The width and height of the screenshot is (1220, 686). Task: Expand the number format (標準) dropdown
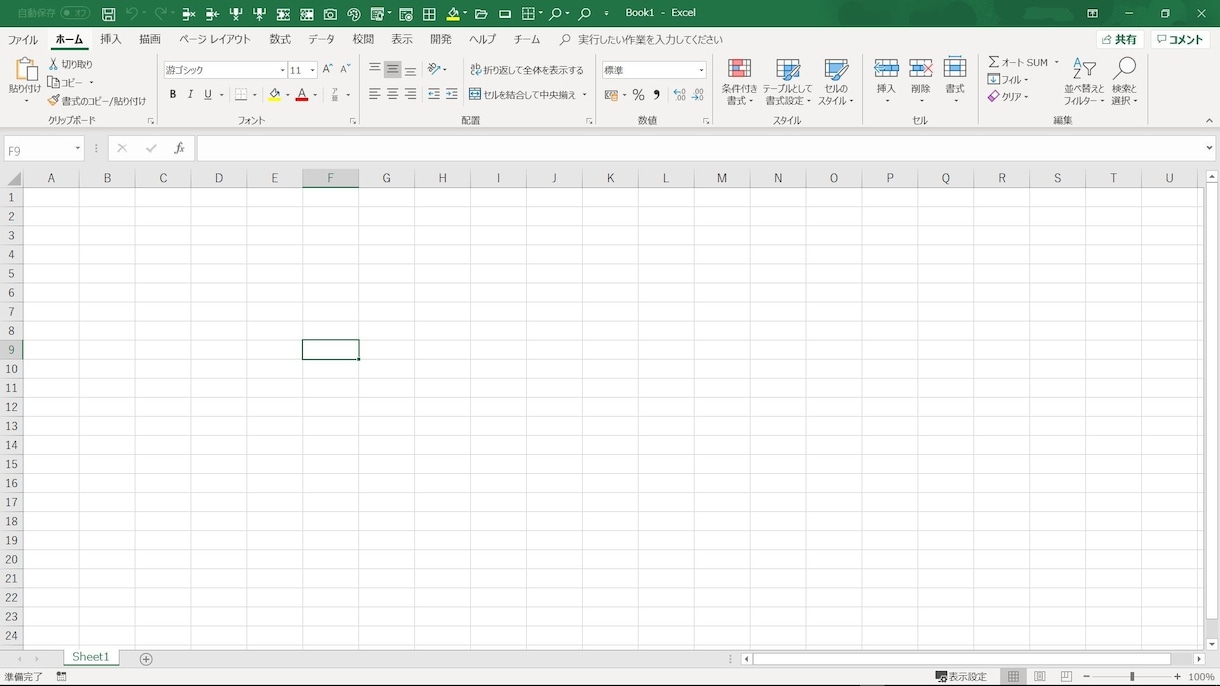tap(701, 70)
